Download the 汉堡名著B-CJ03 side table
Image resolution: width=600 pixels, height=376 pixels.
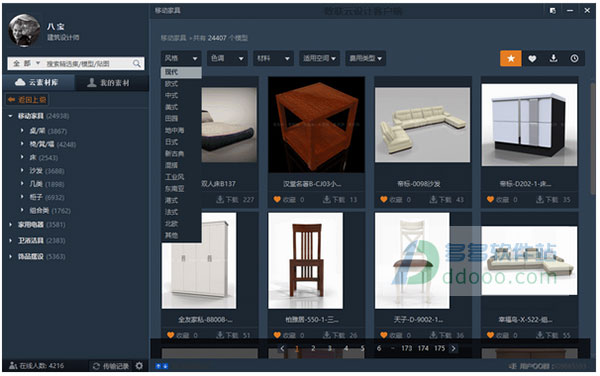(340, 199)
